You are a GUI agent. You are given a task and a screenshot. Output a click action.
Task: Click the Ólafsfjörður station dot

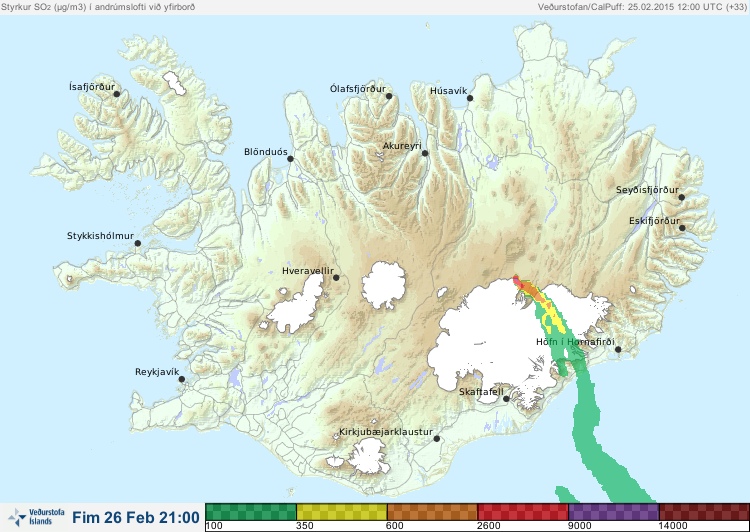point(389,96)
